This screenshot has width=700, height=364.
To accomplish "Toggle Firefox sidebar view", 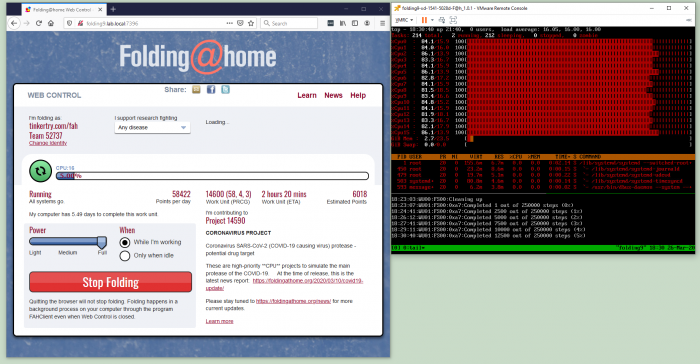I will click(x=355, y=23).
